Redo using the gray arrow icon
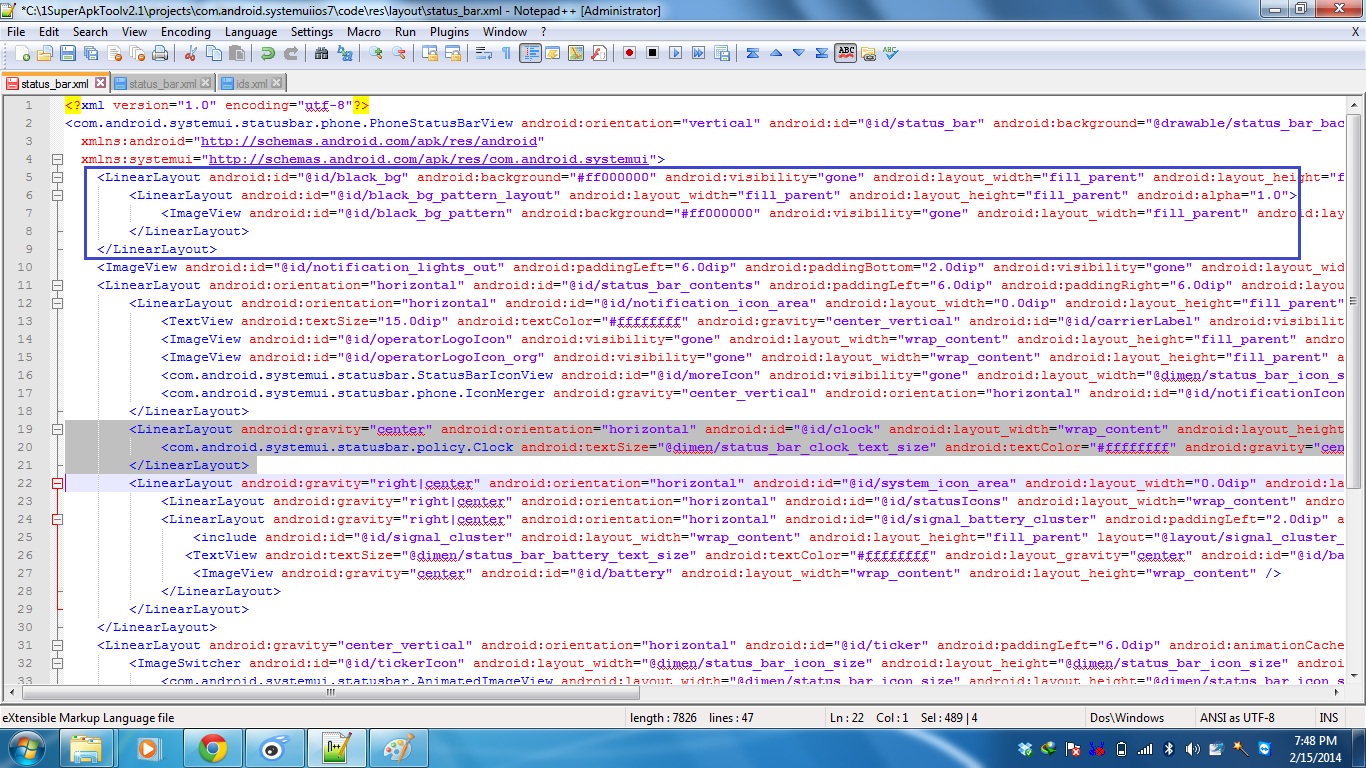This screenshot has width=1366, height=768. 290,53
